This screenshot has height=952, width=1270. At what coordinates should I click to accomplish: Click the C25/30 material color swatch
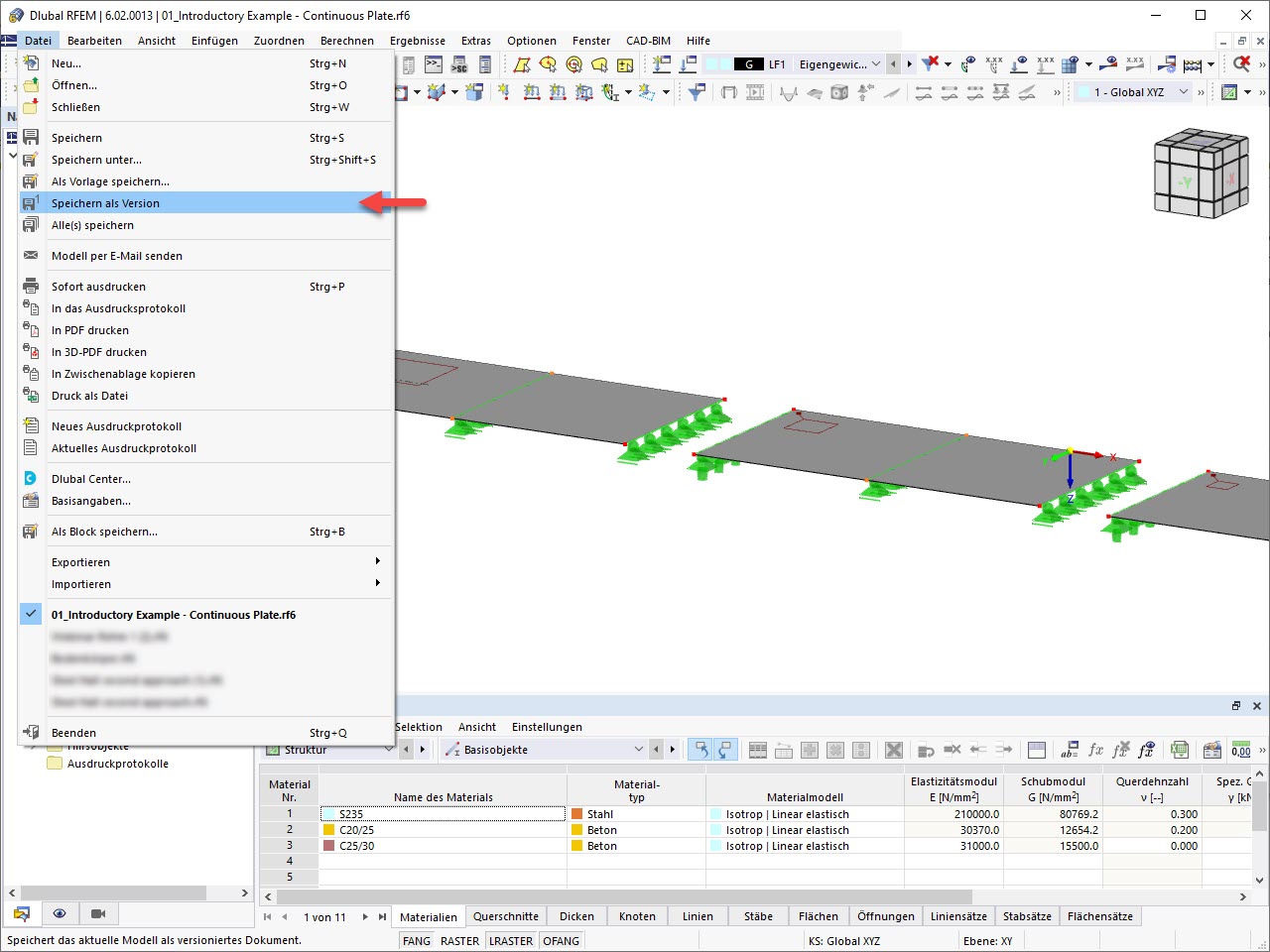click(328, 846)
